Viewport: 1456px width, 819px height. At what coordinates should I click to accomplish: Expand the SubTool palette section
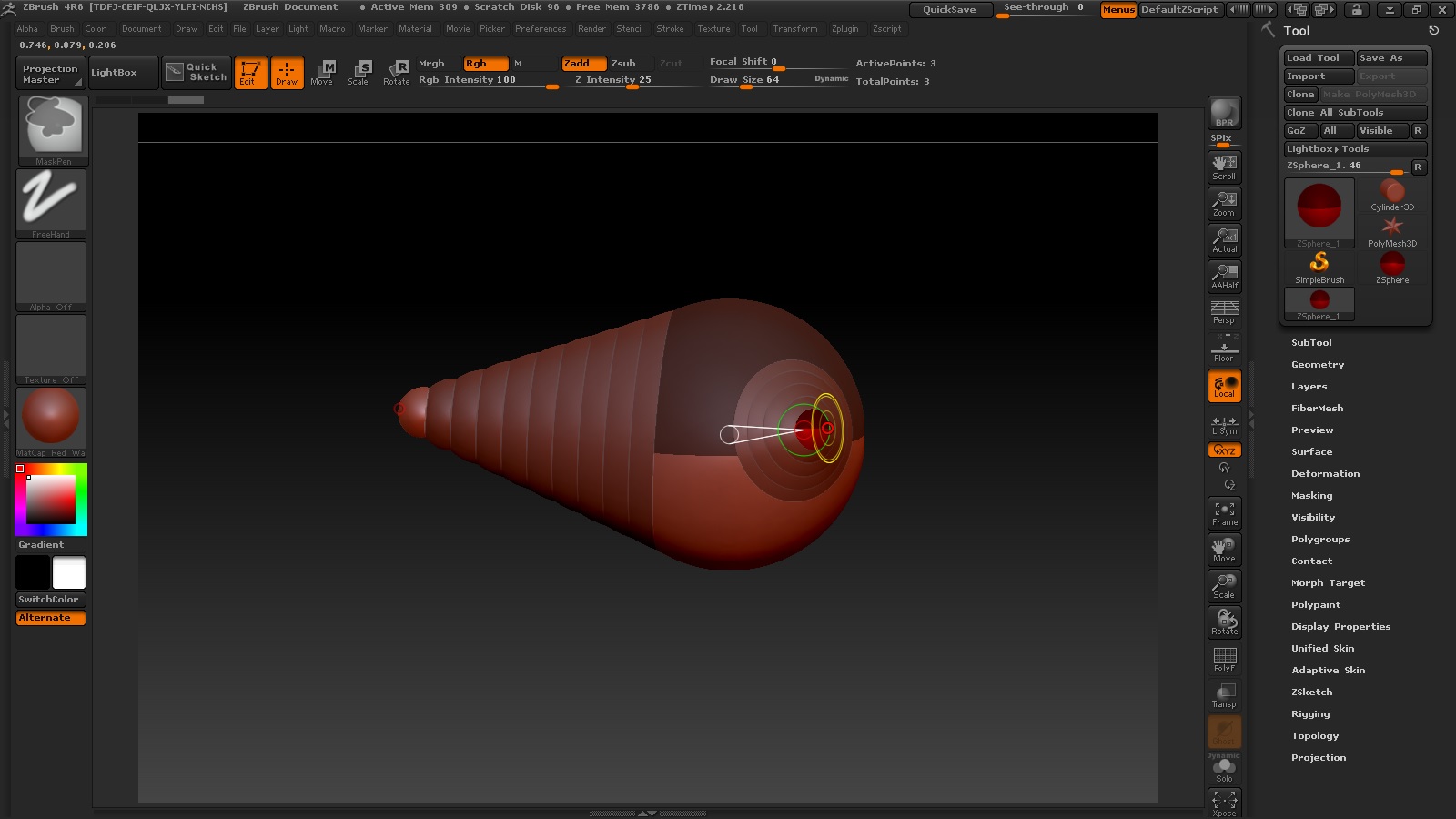point(1311,343)
